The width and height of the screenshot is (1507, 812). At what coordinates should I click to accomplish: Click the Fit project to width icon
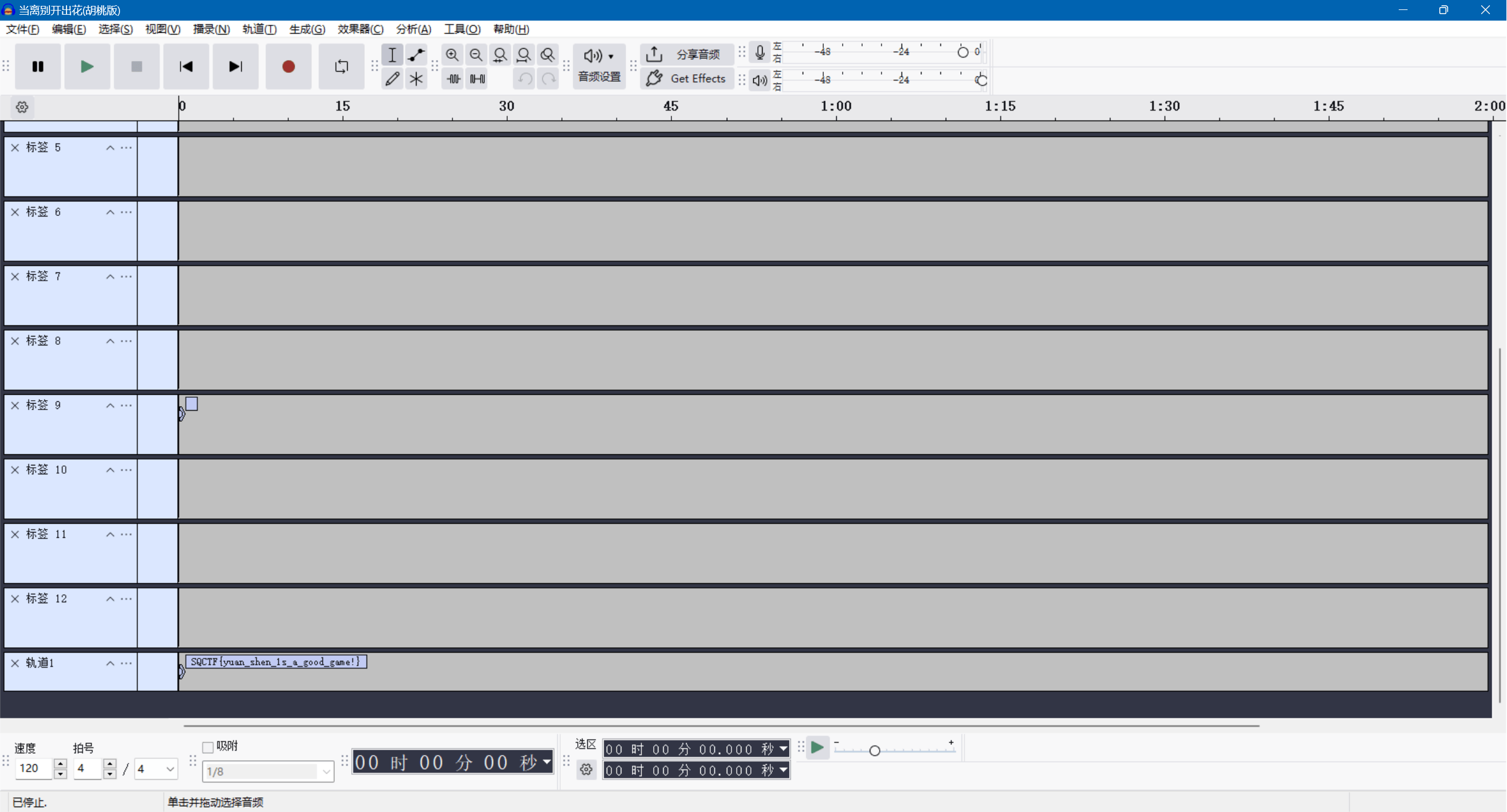click(523, 55)
